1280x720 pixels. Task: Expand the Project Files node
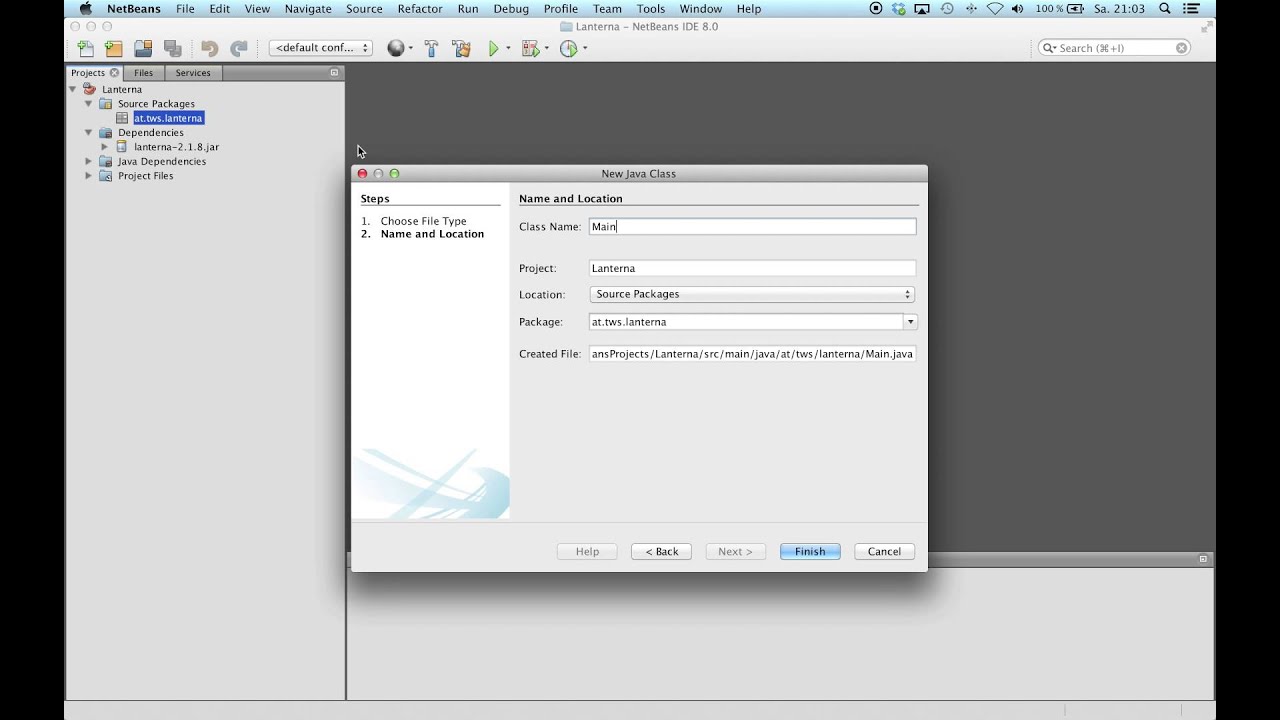click(88, 176)
